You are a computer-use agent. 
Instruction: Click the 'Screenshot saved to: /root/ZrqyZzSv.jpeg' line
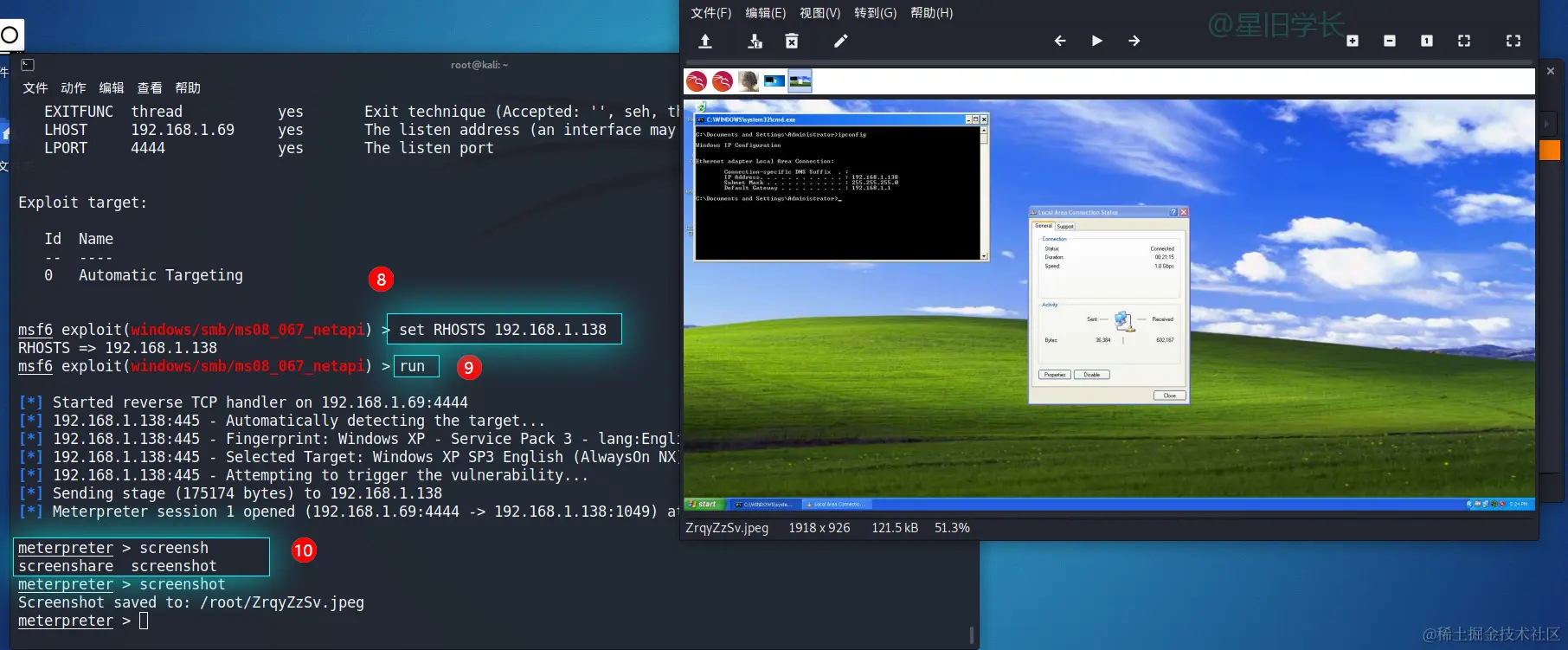coord(191,602)
